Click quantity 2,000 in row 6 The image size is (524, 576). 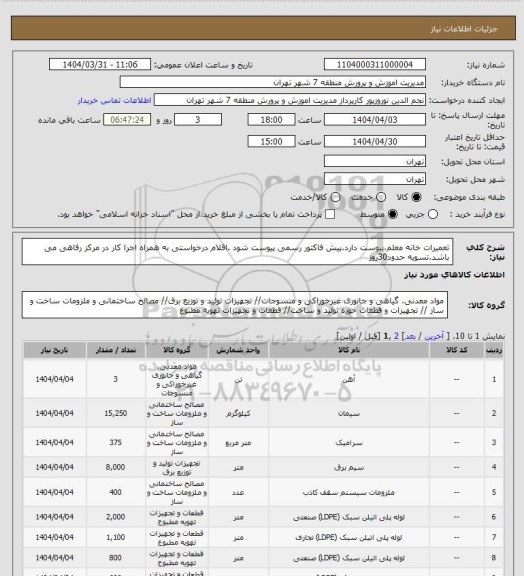coord(116,517)
